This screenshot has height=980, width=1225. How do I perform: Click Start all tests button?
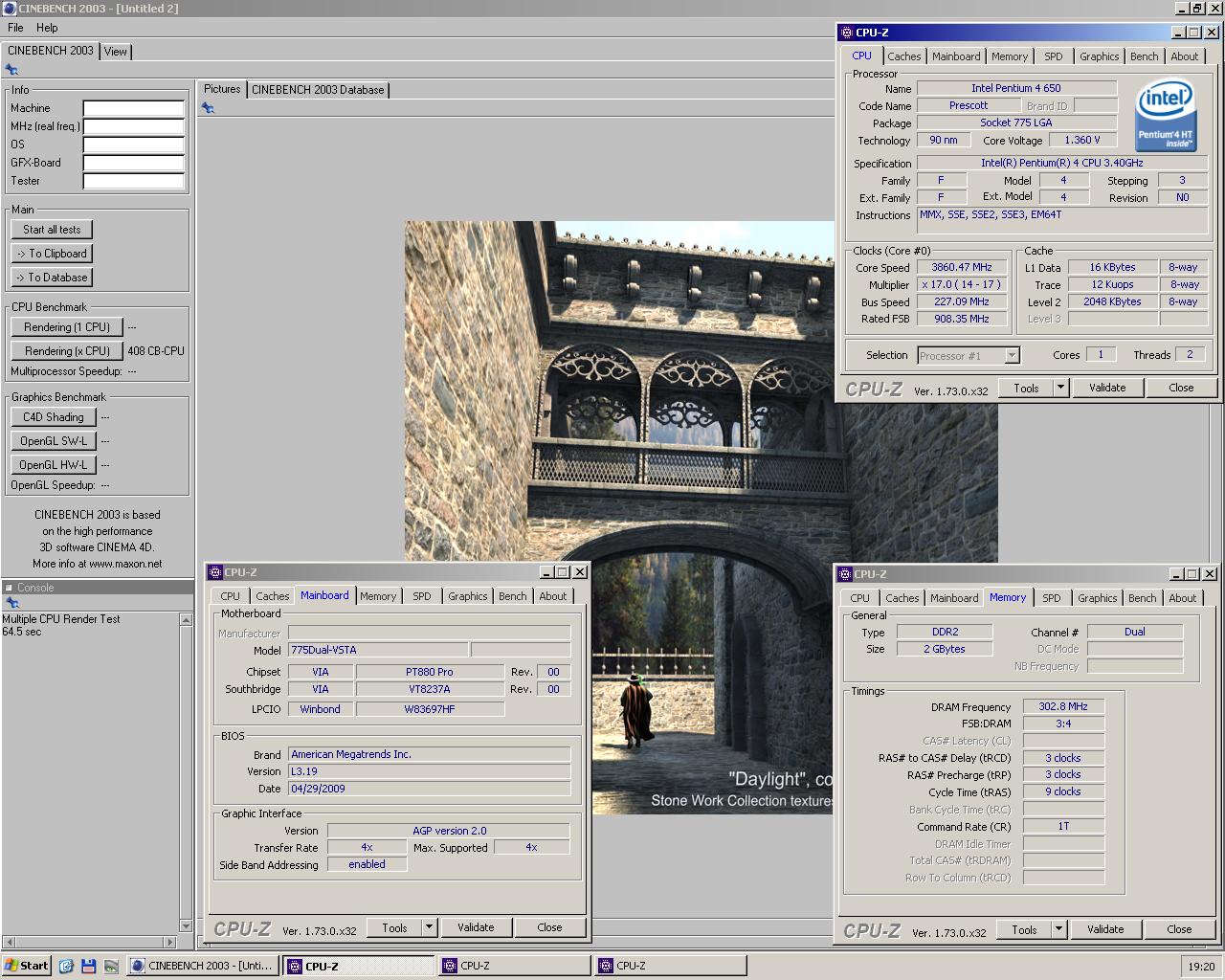click(53, 230)
